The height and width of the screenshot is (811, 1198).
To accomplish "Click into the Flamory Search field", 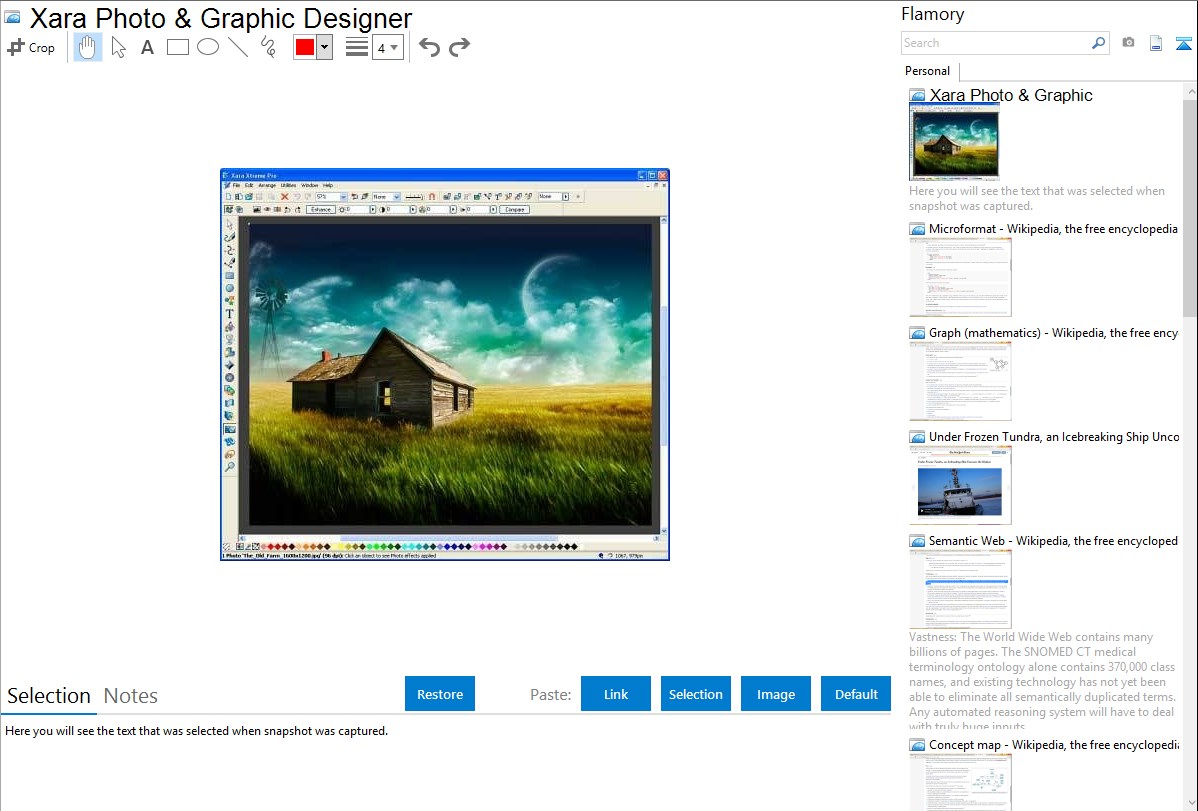I will [x=996, y=43].
